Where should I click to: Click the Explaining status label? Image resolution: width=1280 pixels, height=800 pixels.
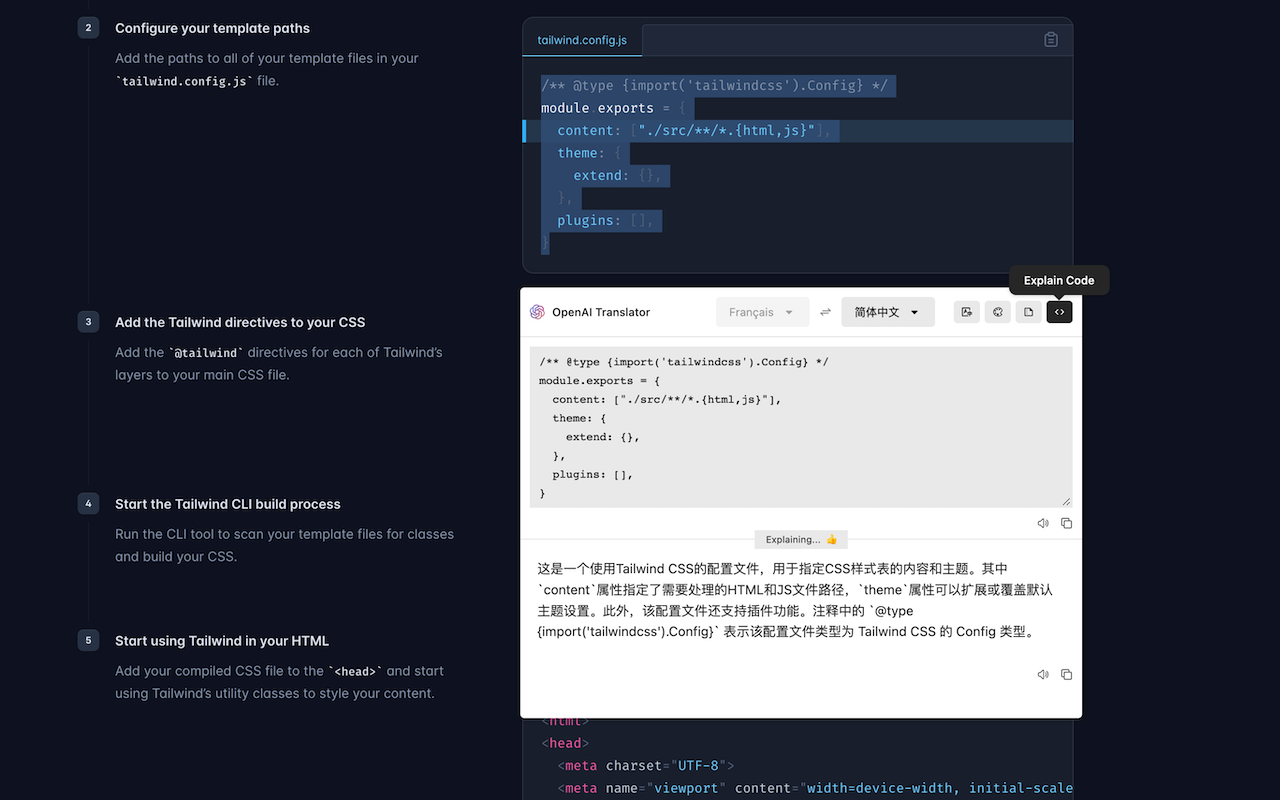tap(800, 539)
